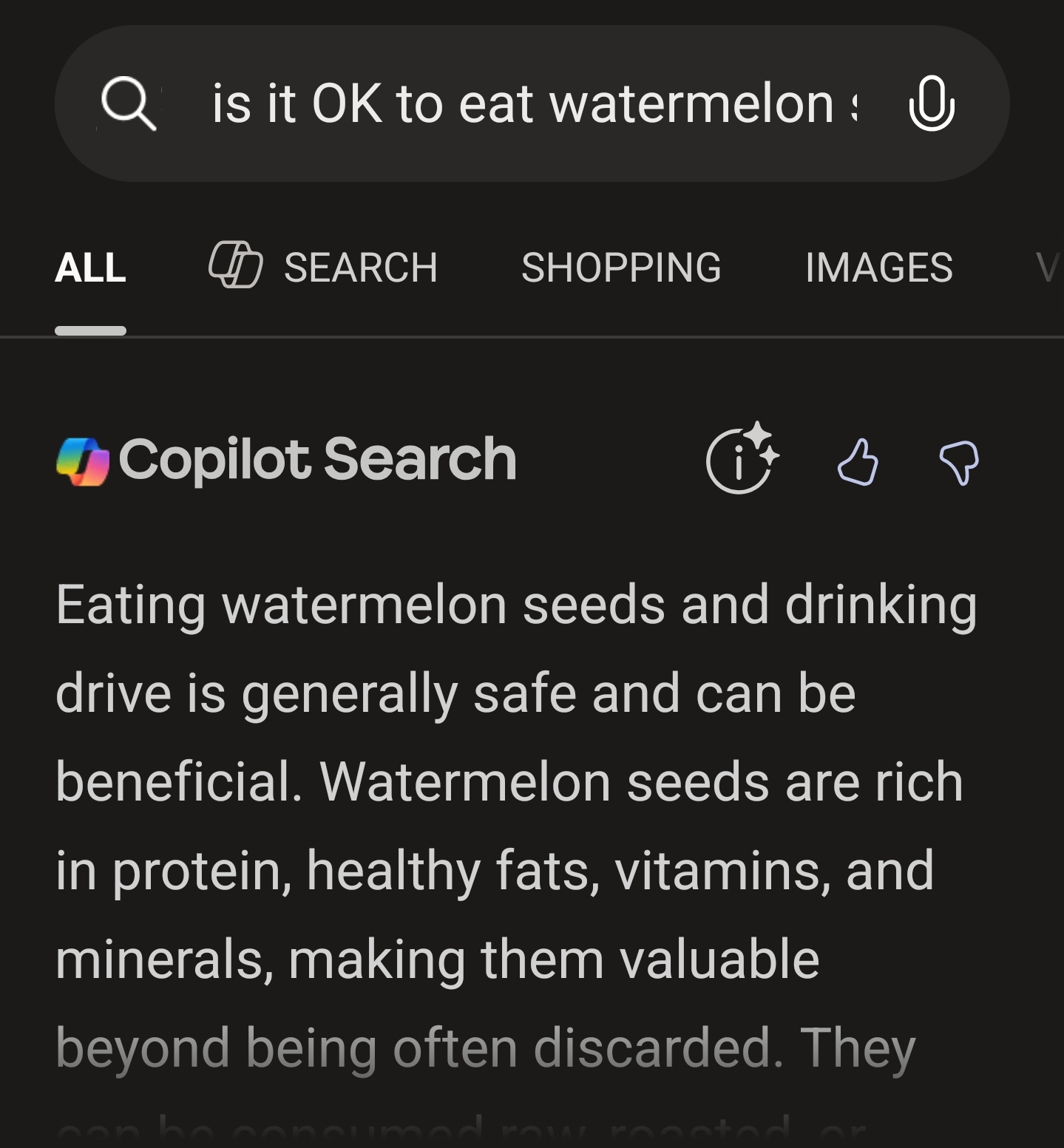The height and width of the screenshot is (1148, 1064).
Task: Select the cut-off tab after IMAGES
Action: point(1048,268)
